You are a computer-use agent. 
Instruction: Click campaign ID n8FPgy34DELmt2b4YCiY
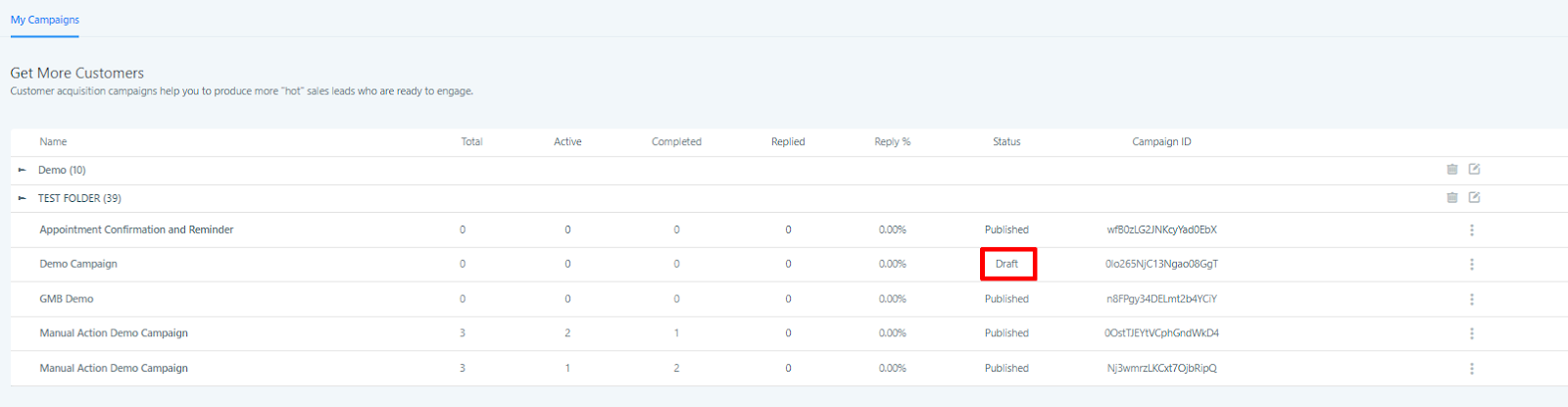1161,299
